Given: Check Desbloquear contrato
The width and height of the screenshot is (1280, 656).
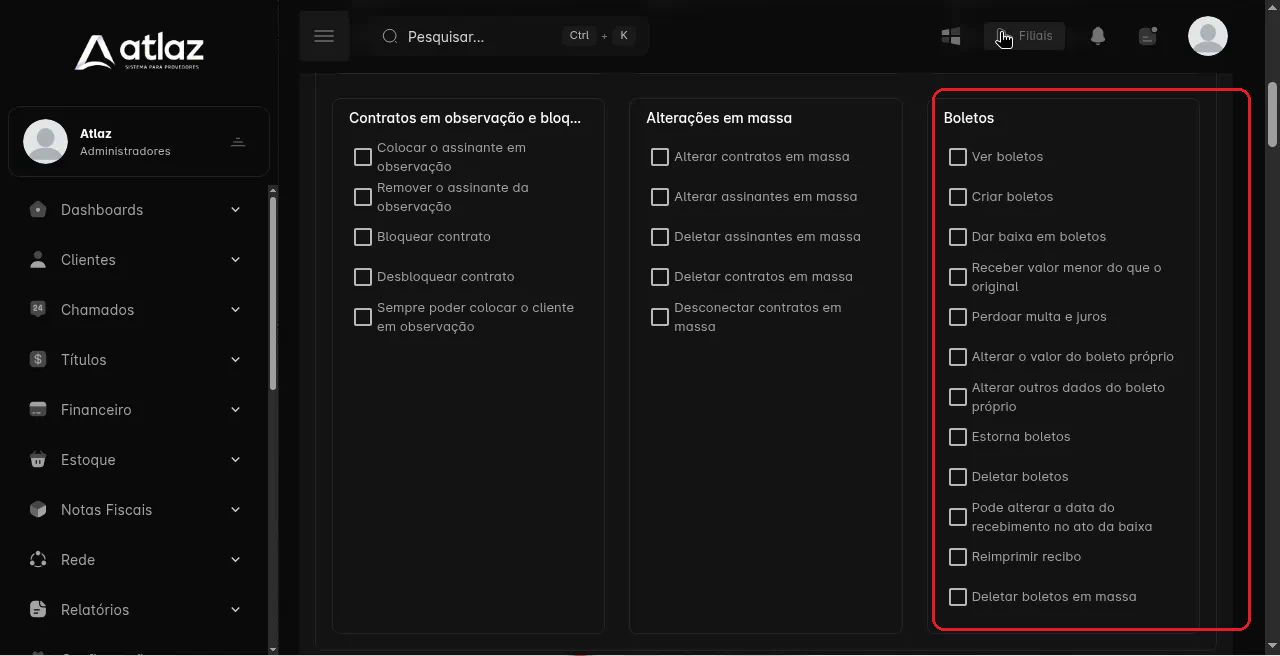Looking at the screenshot, I should (x=363, y=277).
